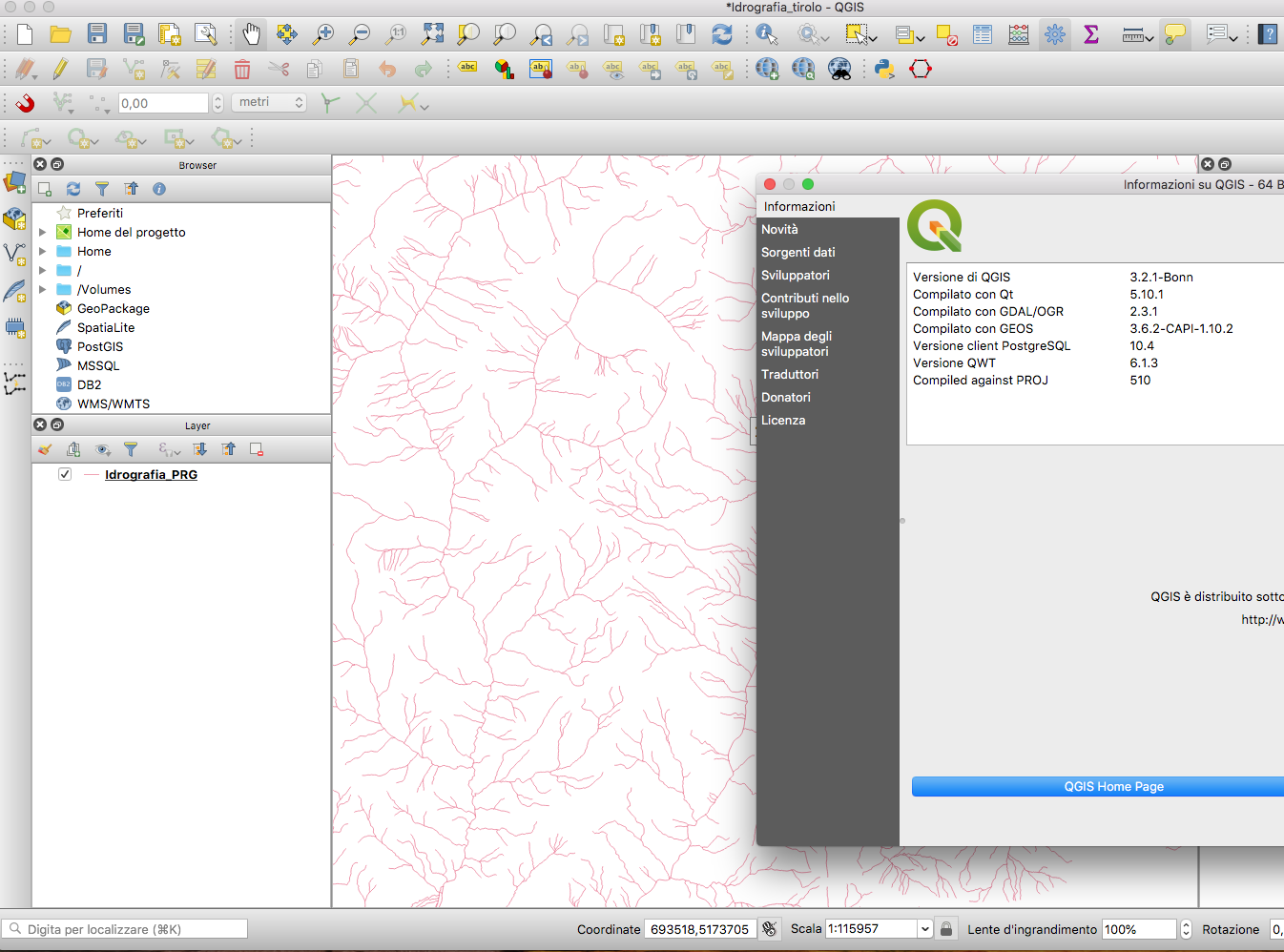Toggle visibility of Idrografia_PRG layer
The image size is (1284, 952).
click(65, 474)
